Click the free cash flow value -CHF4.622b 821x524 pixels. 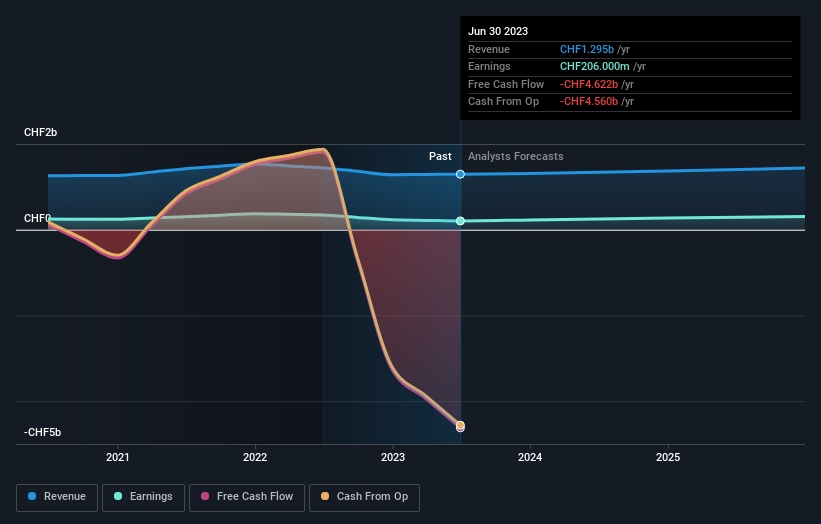[589, 84]
